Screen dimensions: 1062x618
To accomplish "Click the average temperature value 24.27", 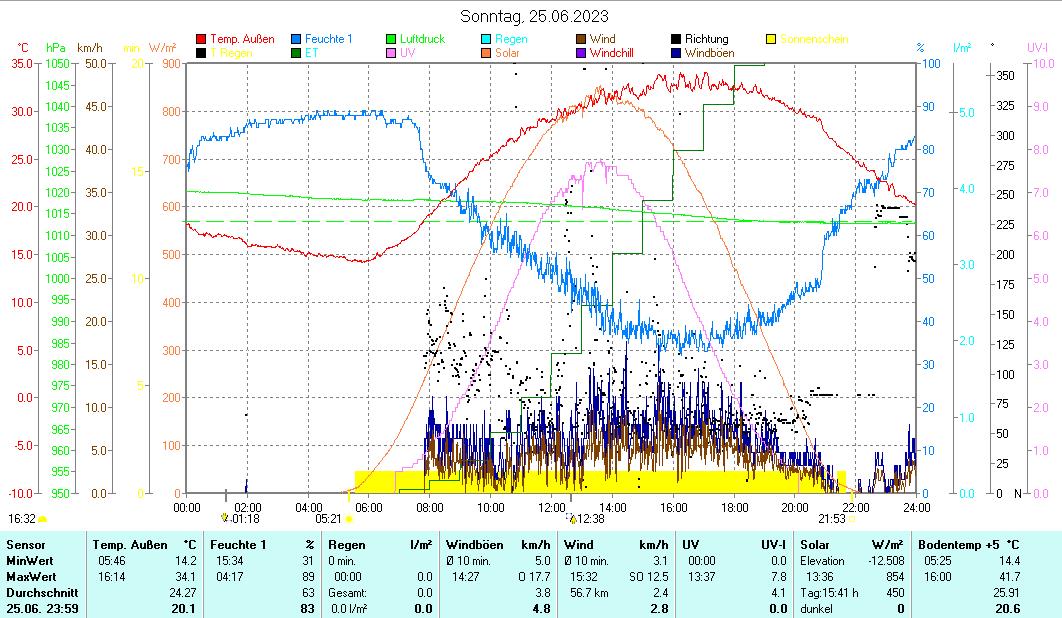I will pos(182,593).
